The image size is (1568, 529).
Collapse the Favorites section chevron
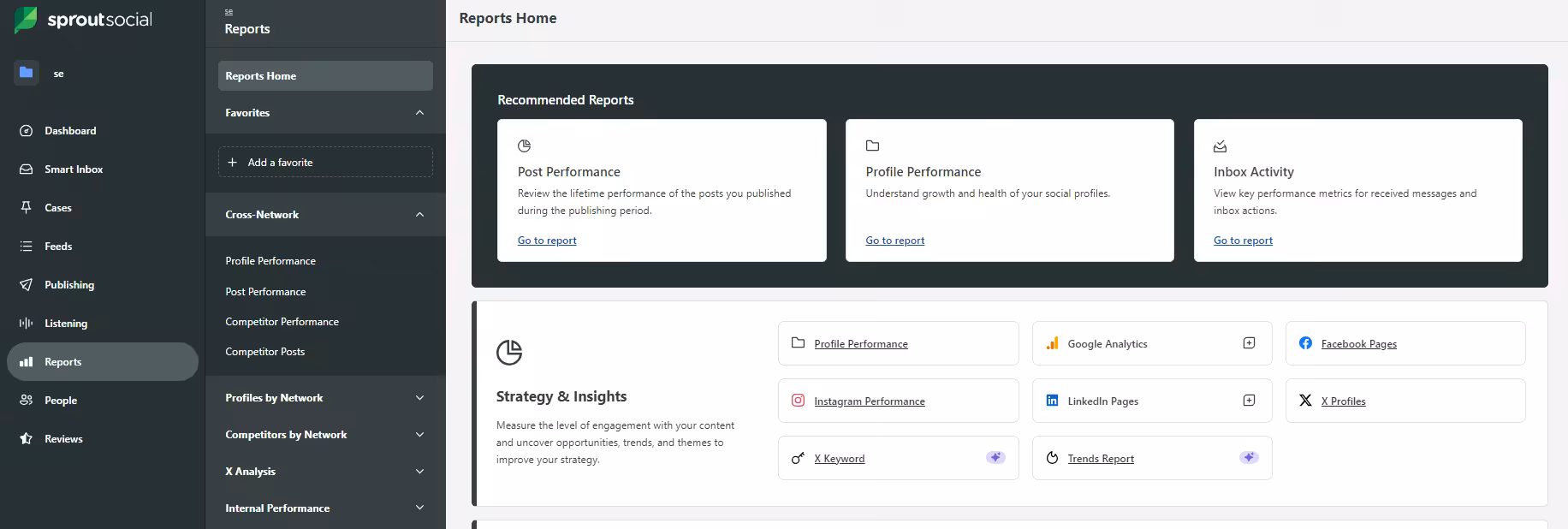[419, 113]
